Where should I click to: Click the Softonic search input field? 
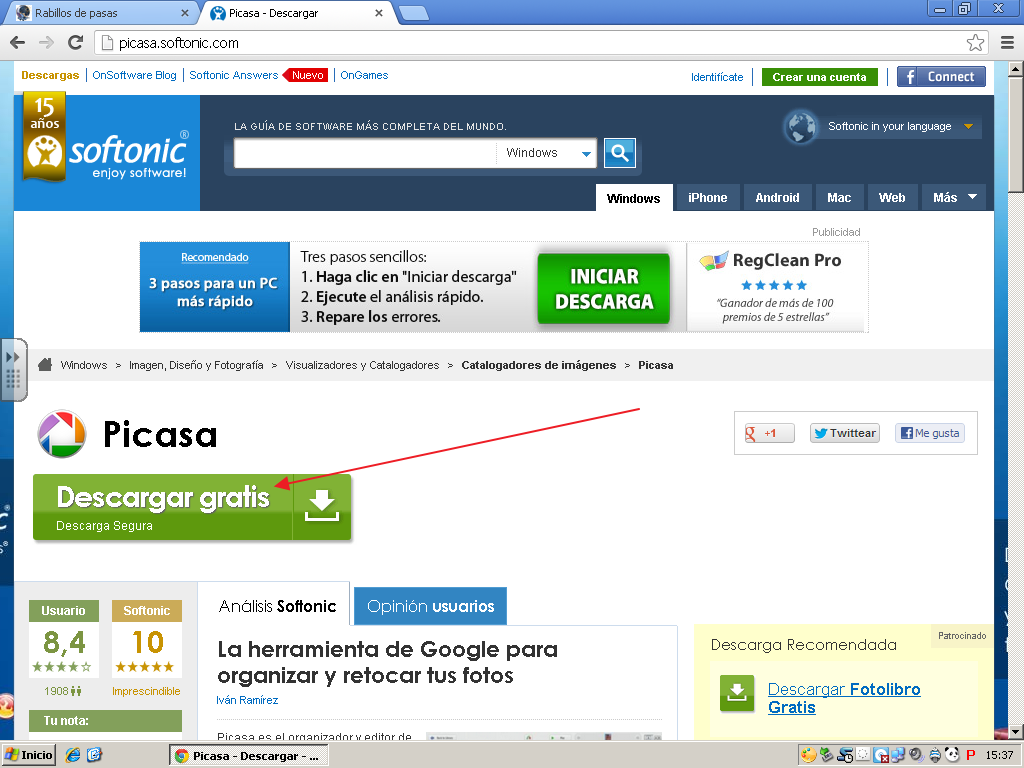pos(365,153)
